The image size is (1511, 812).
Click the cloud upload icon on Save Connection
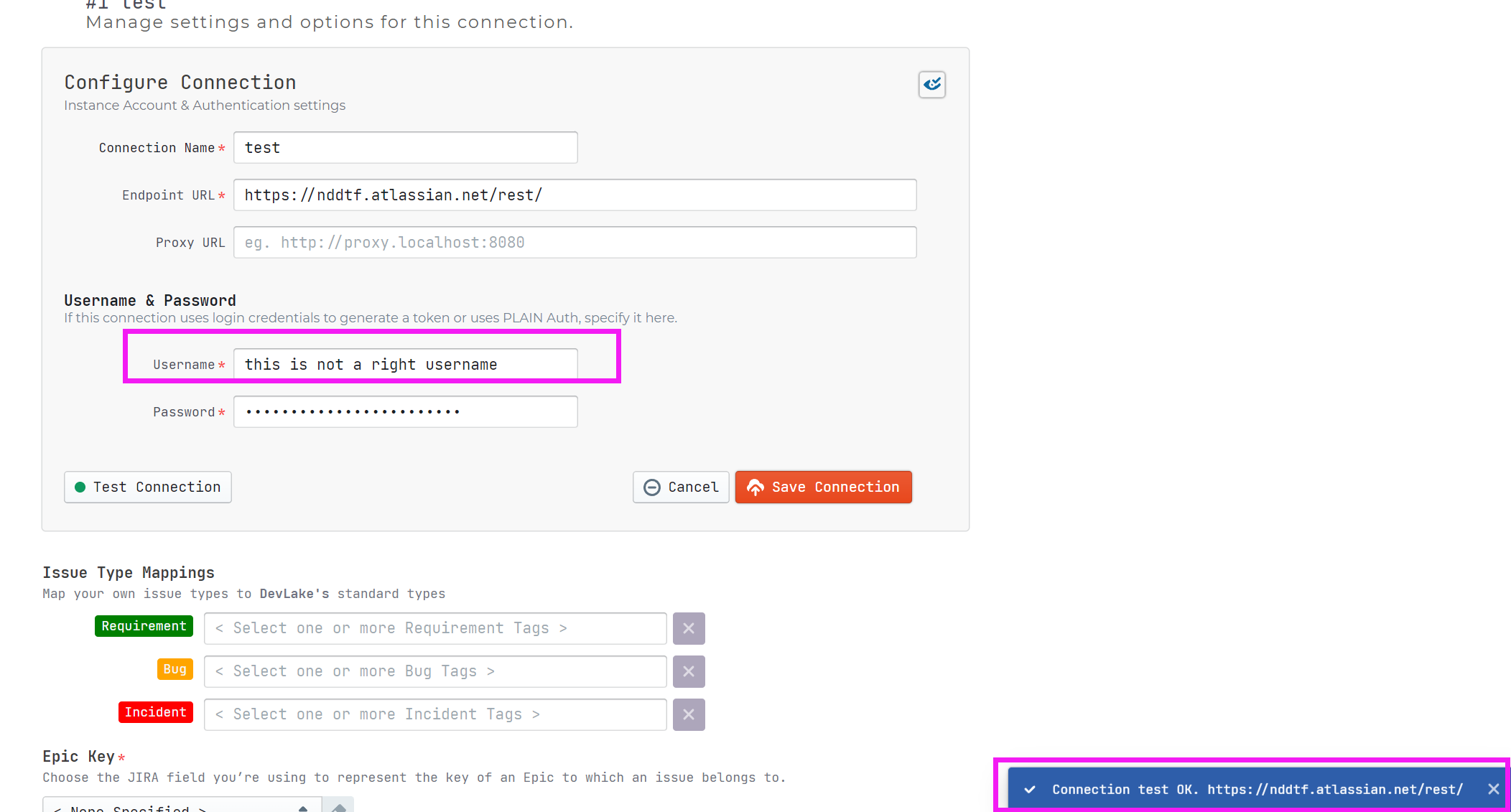point(755,487)
